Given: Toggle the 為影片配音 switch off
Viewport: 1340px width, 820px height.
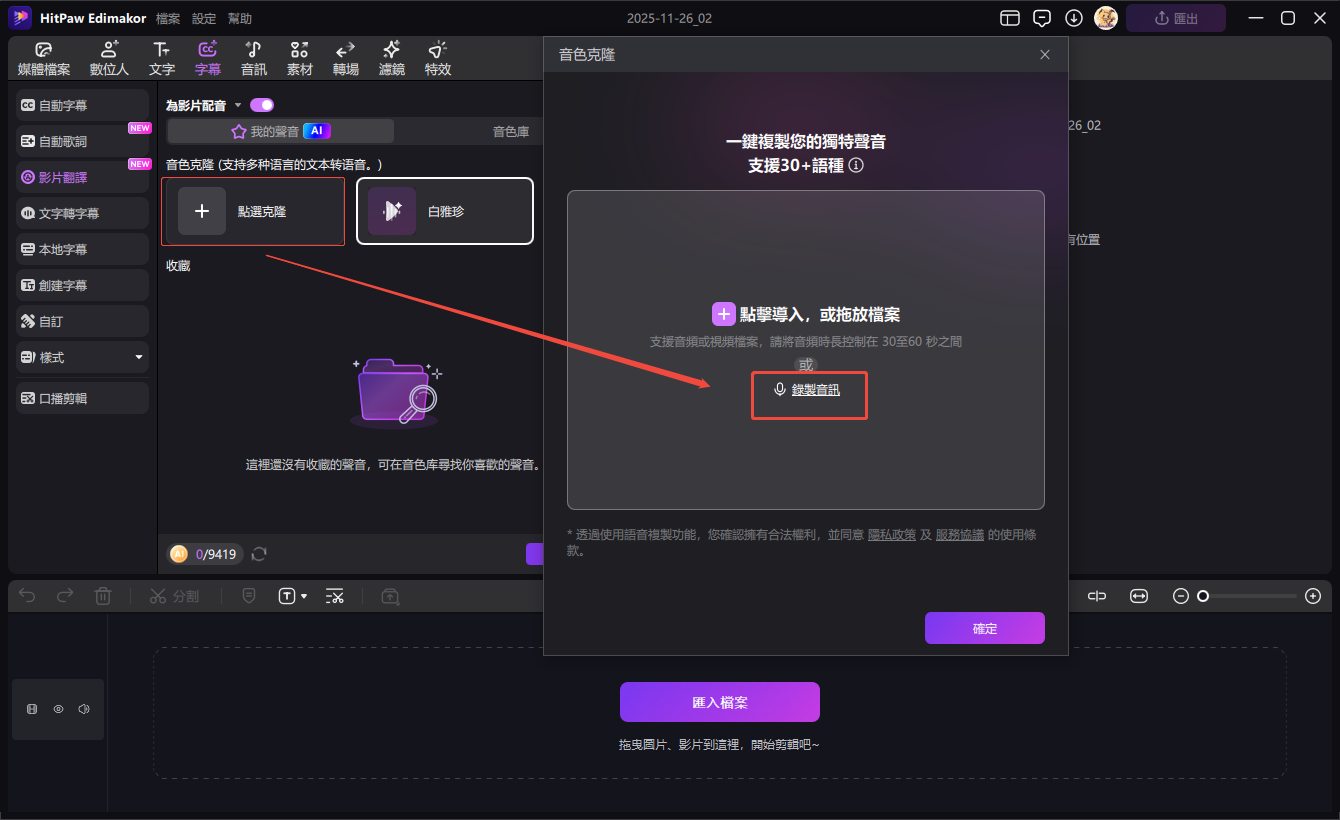Looking at the screenshot, I should pos(262,105).
